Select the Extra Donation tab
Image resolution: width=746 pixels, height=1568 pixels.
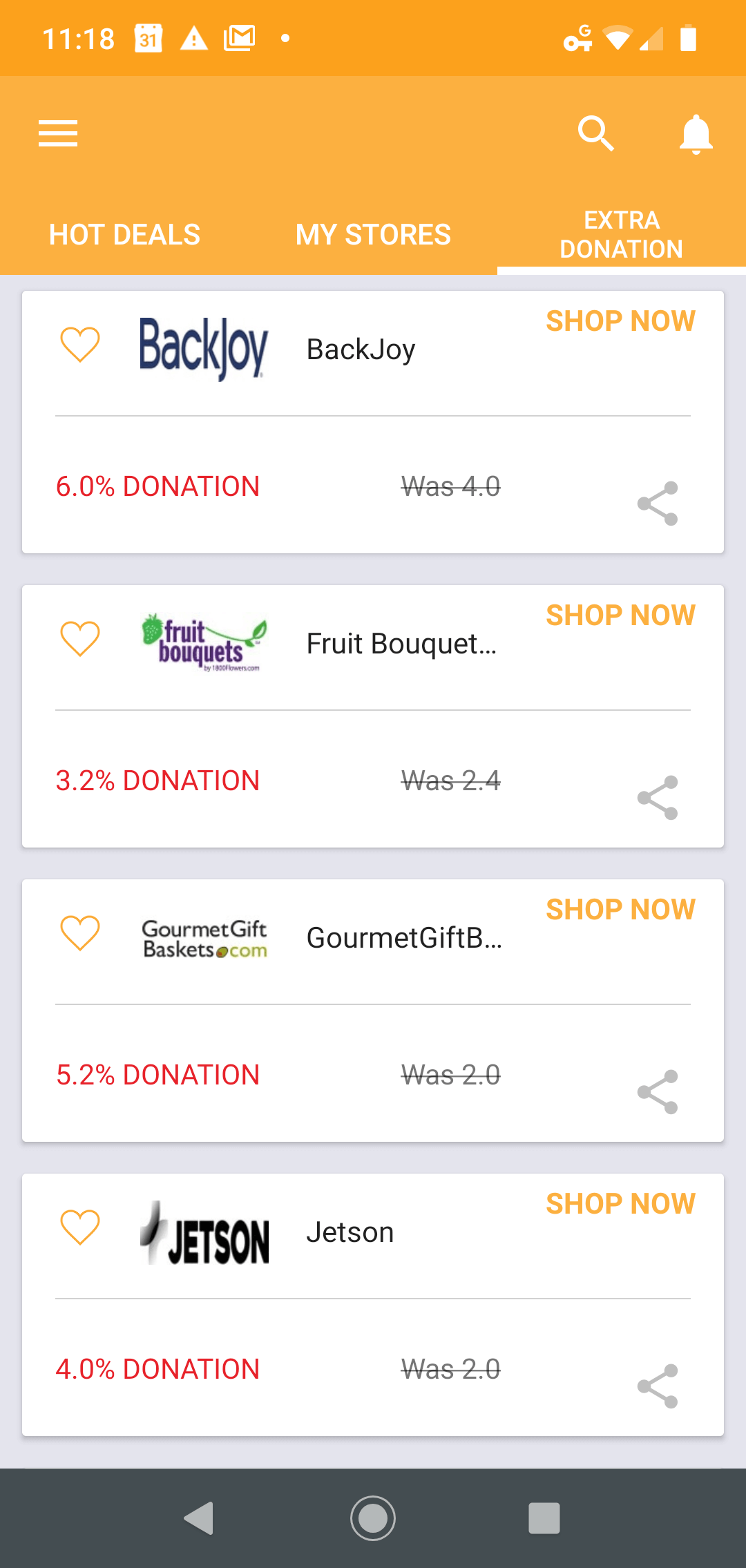click(x=621, y=235)
